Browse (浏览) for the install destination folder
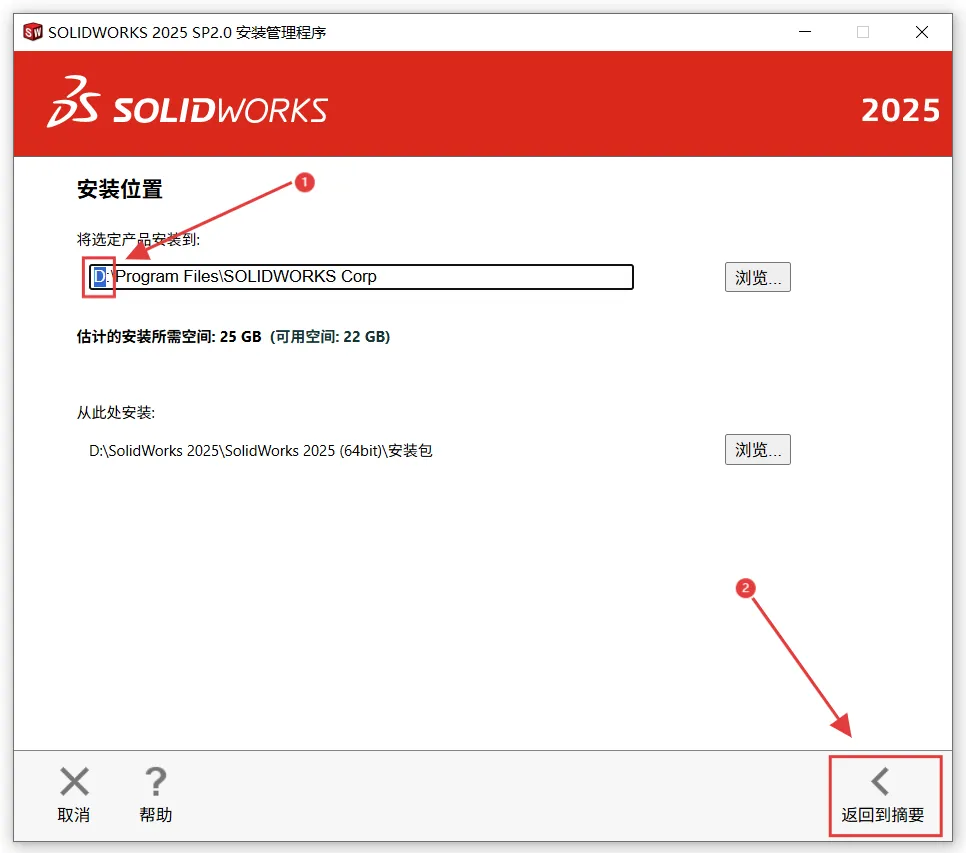 757,277
